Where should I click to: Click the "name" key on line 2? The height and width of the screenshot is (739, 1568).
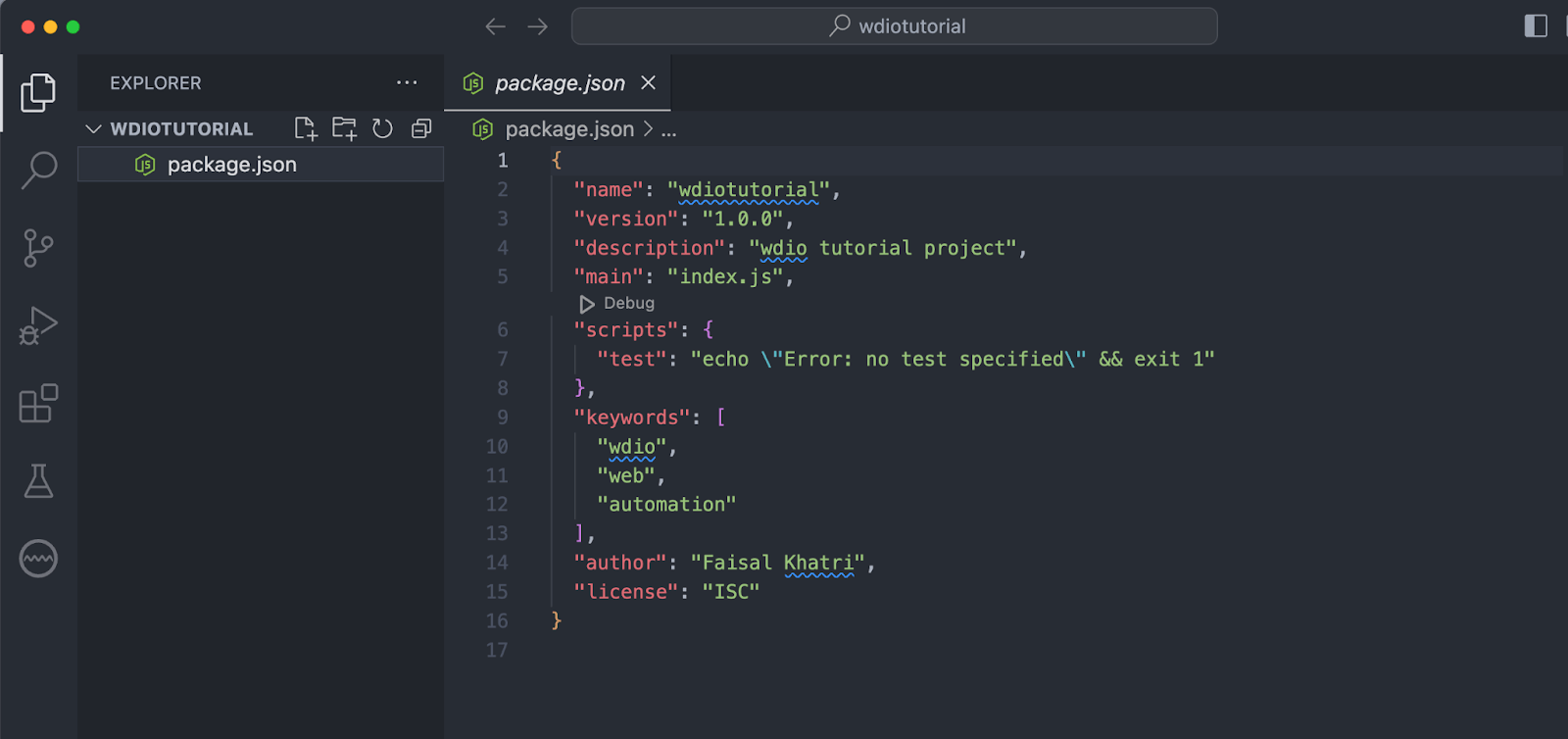click(x=609, y=190)
